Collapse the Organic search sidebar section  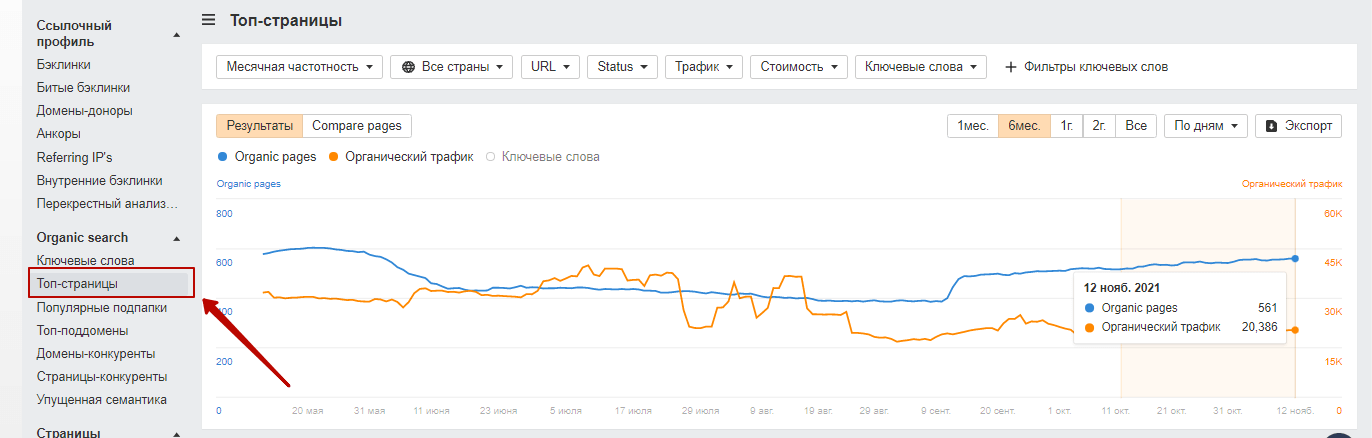coord(177,238)
